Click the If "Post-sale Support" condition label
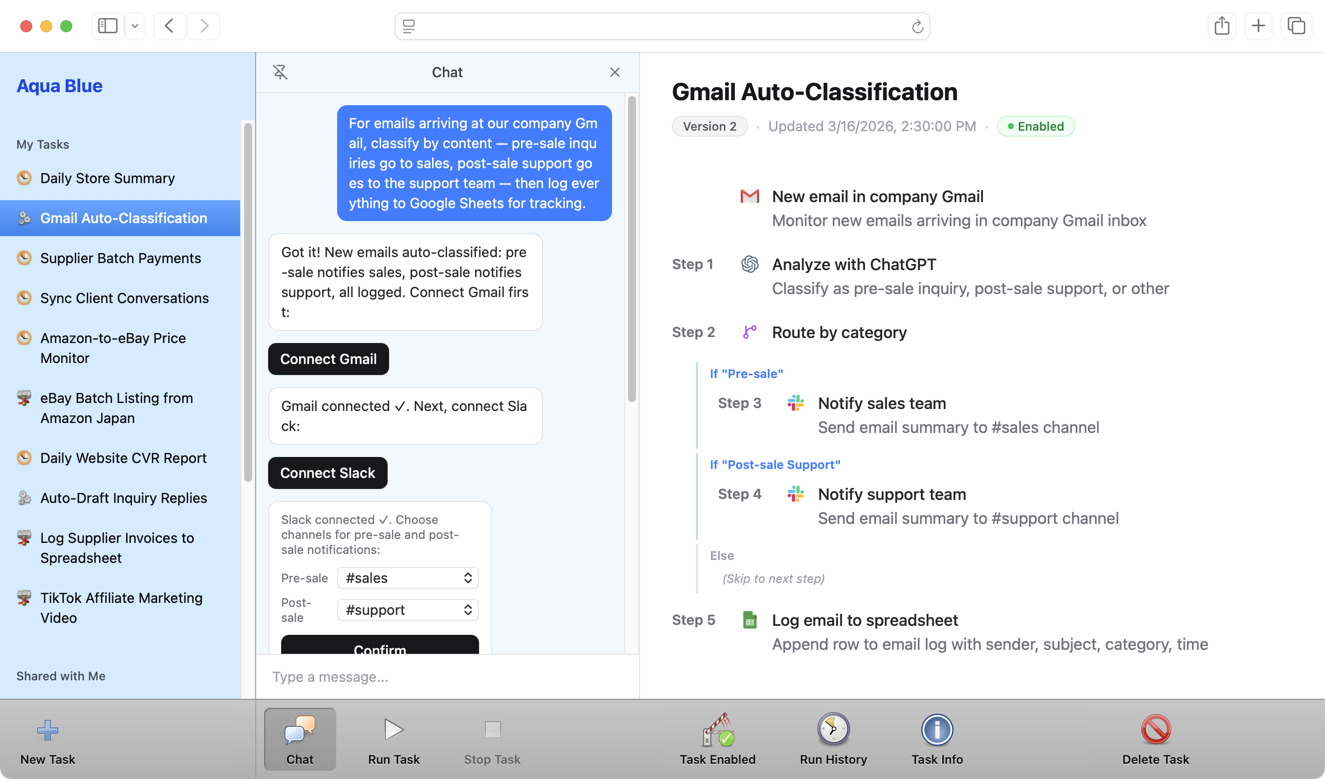The width and height of the screenshot is (1325, 779). click(775, 465)
